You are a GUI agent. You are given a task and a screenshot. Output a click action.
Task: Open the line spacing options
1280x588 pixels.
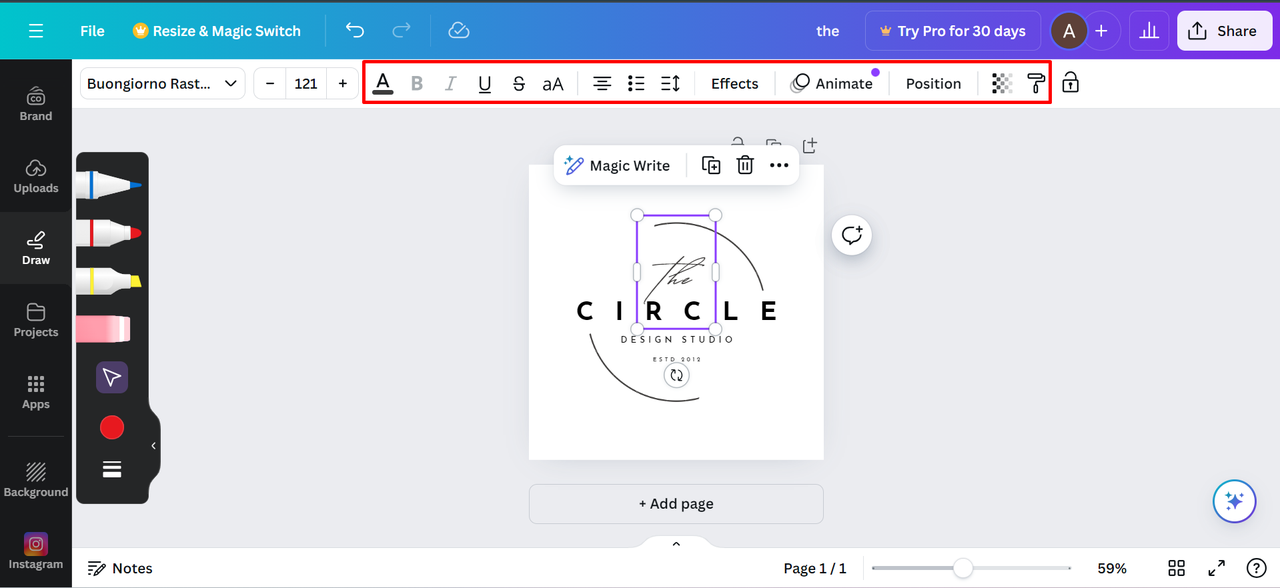pyautogui.click(x=670, y=83)
